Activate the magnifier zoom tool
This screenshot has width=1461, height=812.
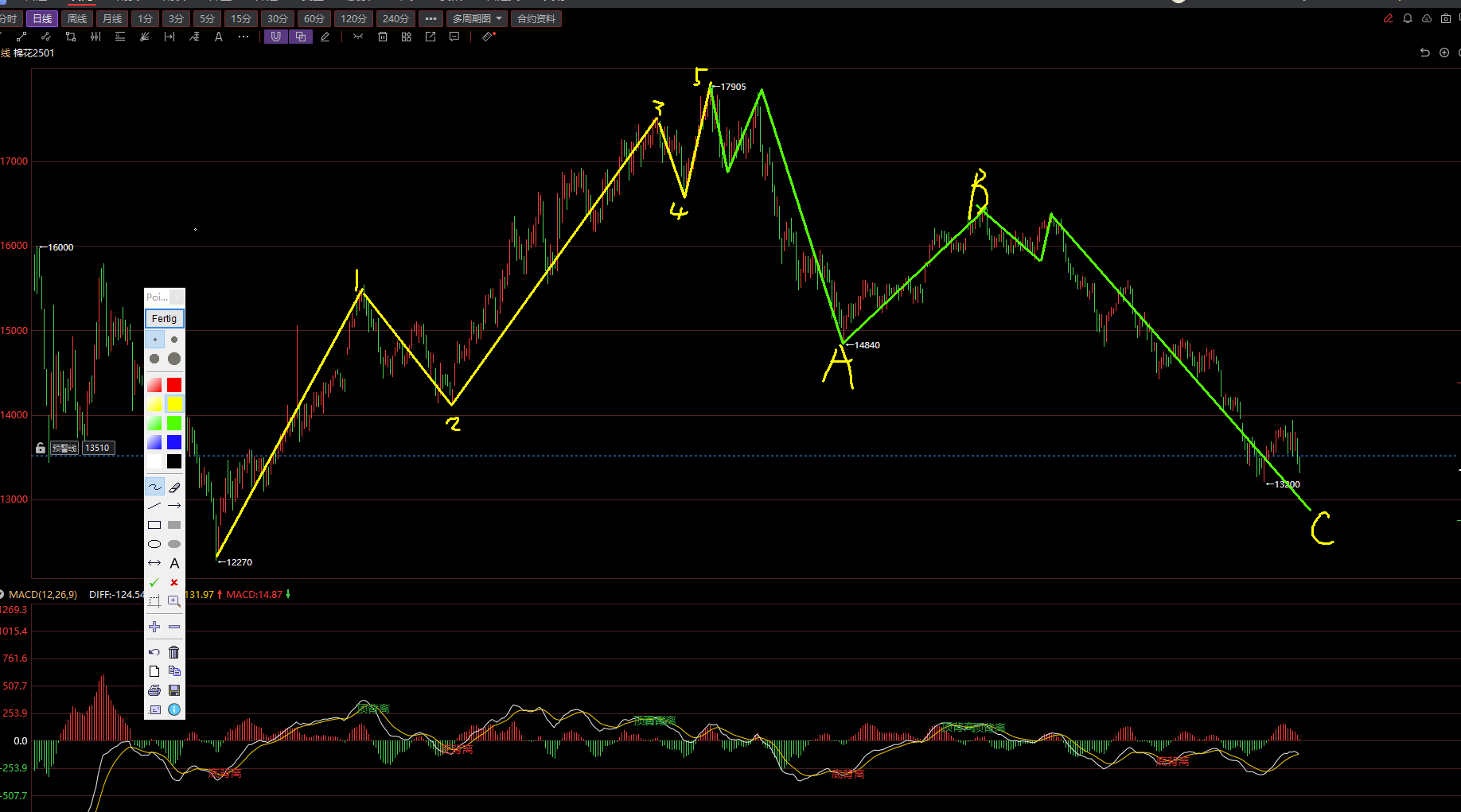point(174,601)
